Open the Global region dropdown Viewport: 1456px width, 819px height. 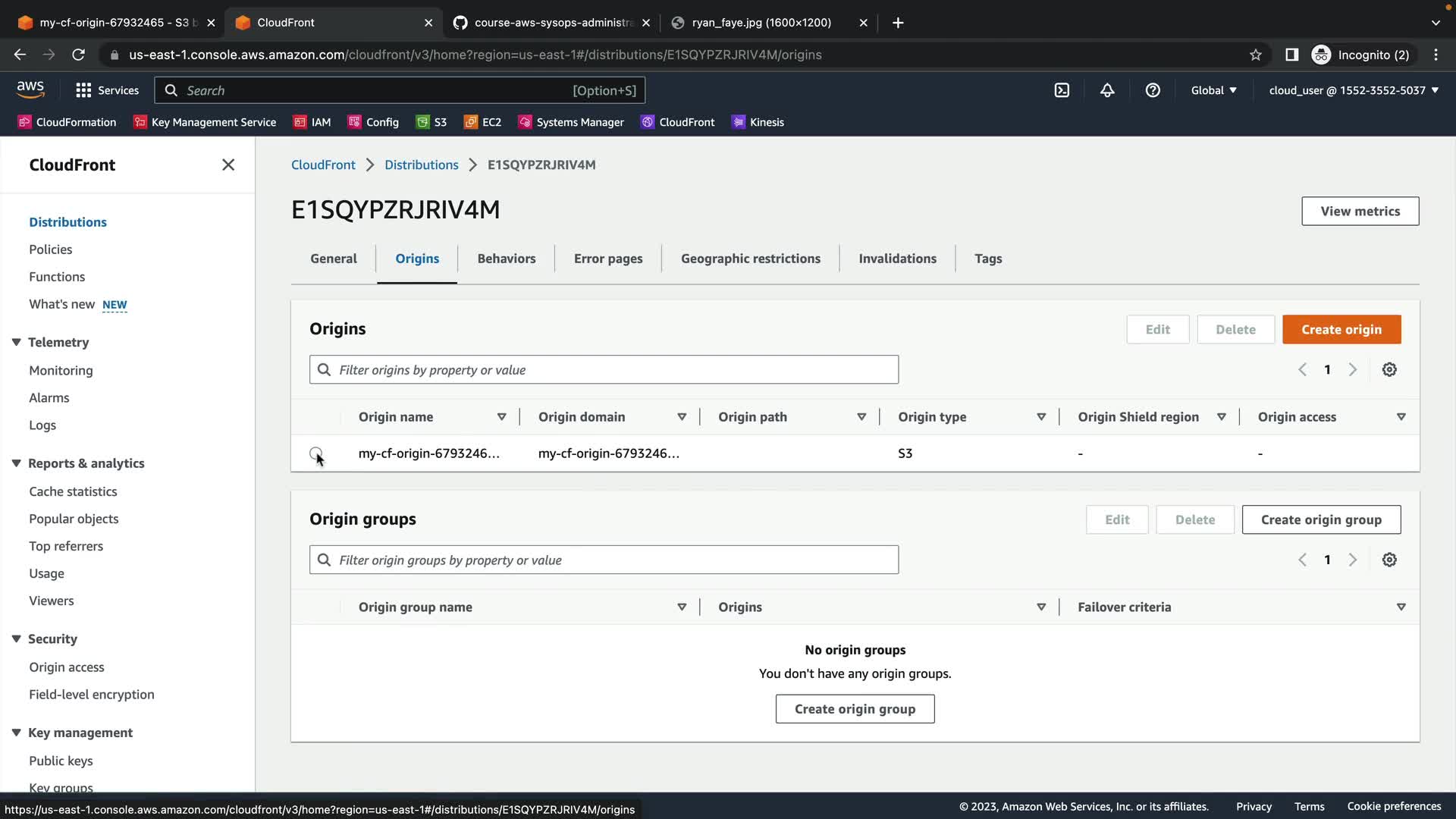click(x=1213, y=90)
